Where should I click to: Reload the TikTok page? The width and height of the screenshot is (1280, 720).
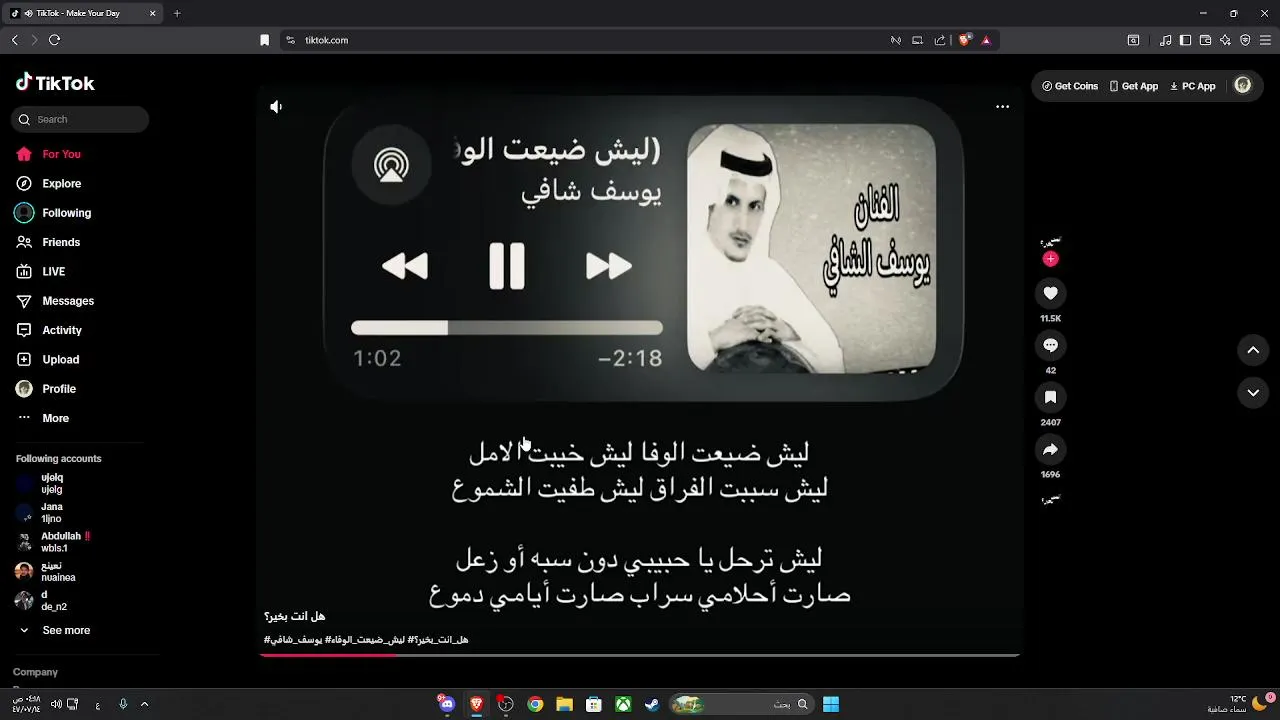click(54, 40)
